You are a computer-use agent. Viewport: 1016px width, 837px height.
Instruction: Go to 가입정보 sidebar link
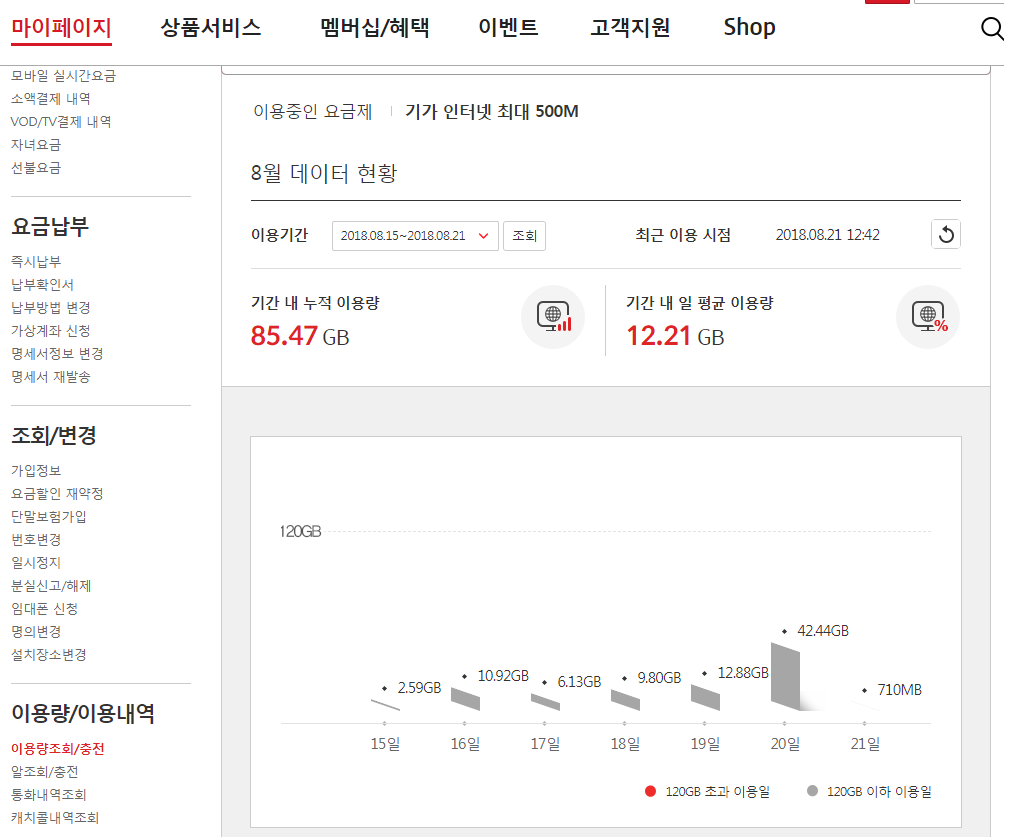click(x=36, y=470)
